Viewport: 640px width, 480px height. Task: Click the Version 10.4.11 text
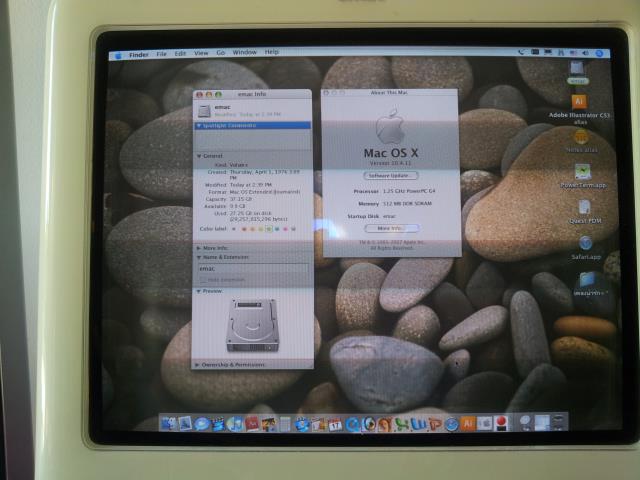click(x=390, y=163)
